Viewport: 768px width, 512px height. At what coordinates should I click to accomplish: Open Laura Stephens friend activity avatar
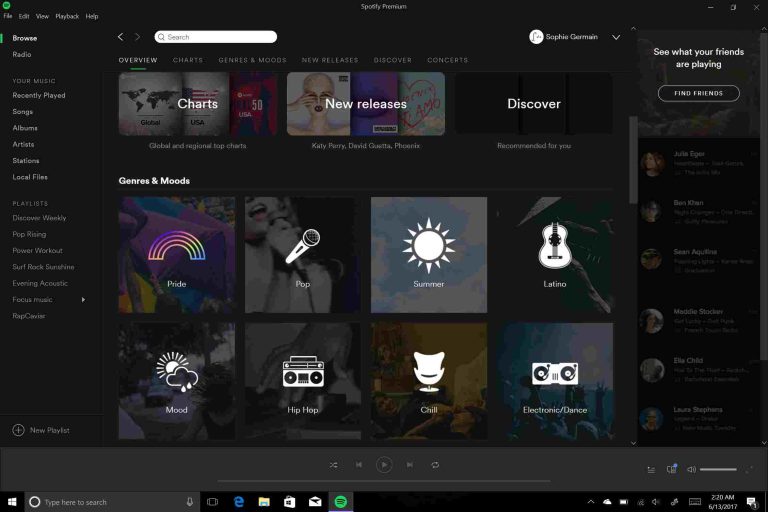click(x=652, y=419)
